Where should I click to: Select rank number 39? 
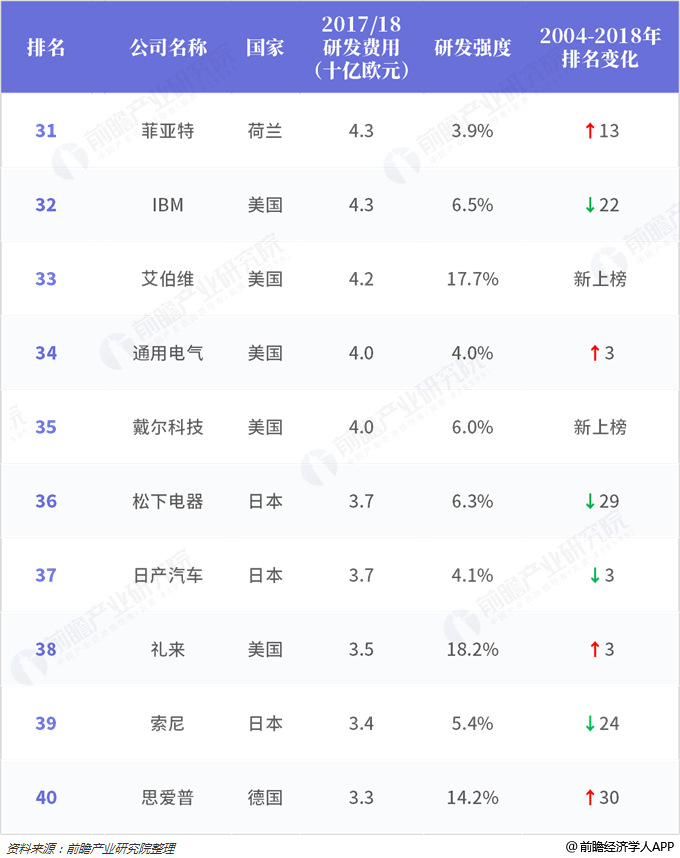(x=46, y=723)
